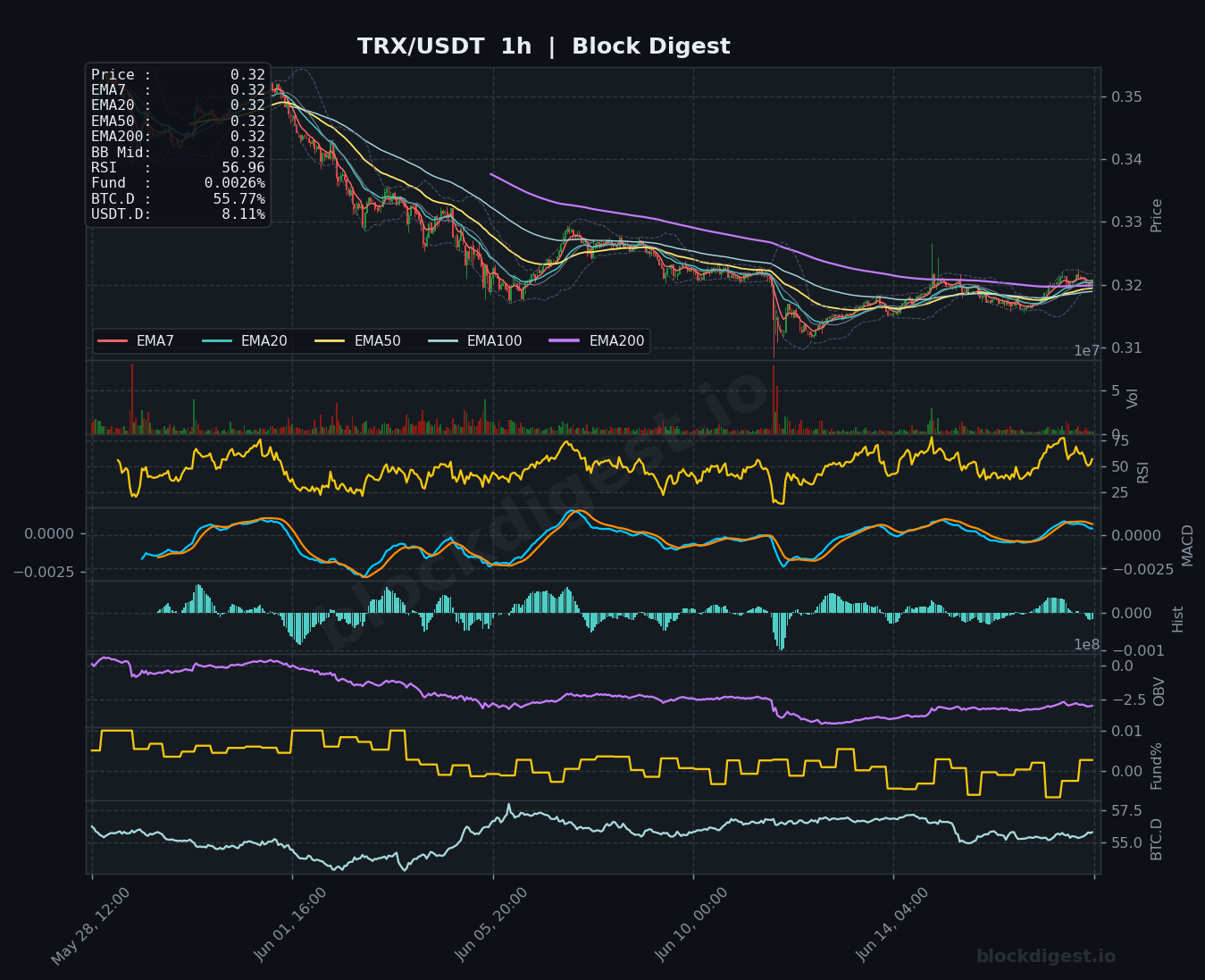Click the 0.34 price axis label
Viewport: 1205px width, 980px height.
[1126, 159]
